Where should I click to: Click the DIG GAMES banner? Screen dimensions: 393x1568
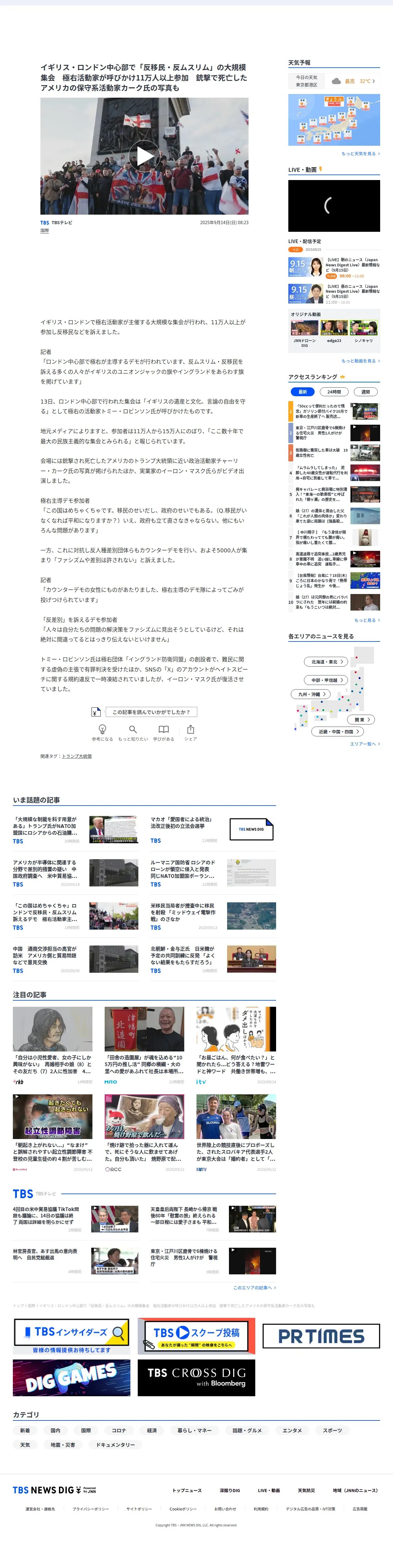pos(72,1378)
